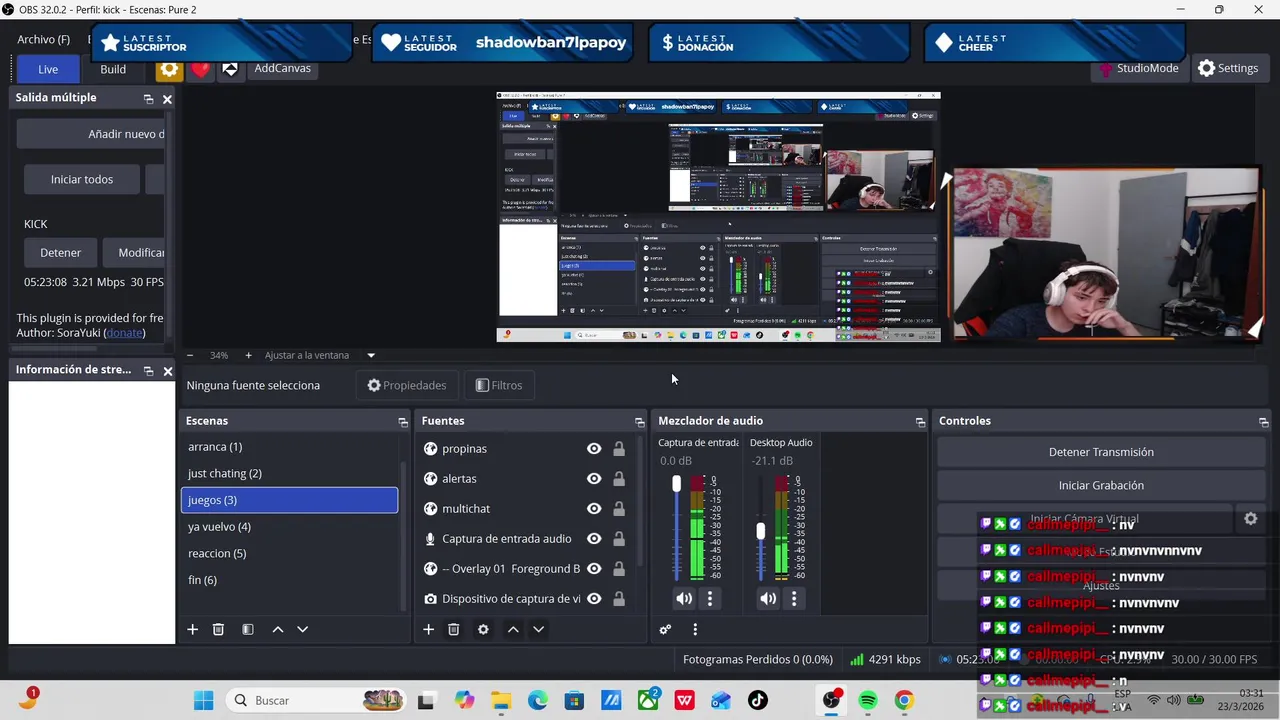Open source properties gear in Fuentes toolbar
The height and width of the screenshot is (720, 1280).
(x=483, y=629)
